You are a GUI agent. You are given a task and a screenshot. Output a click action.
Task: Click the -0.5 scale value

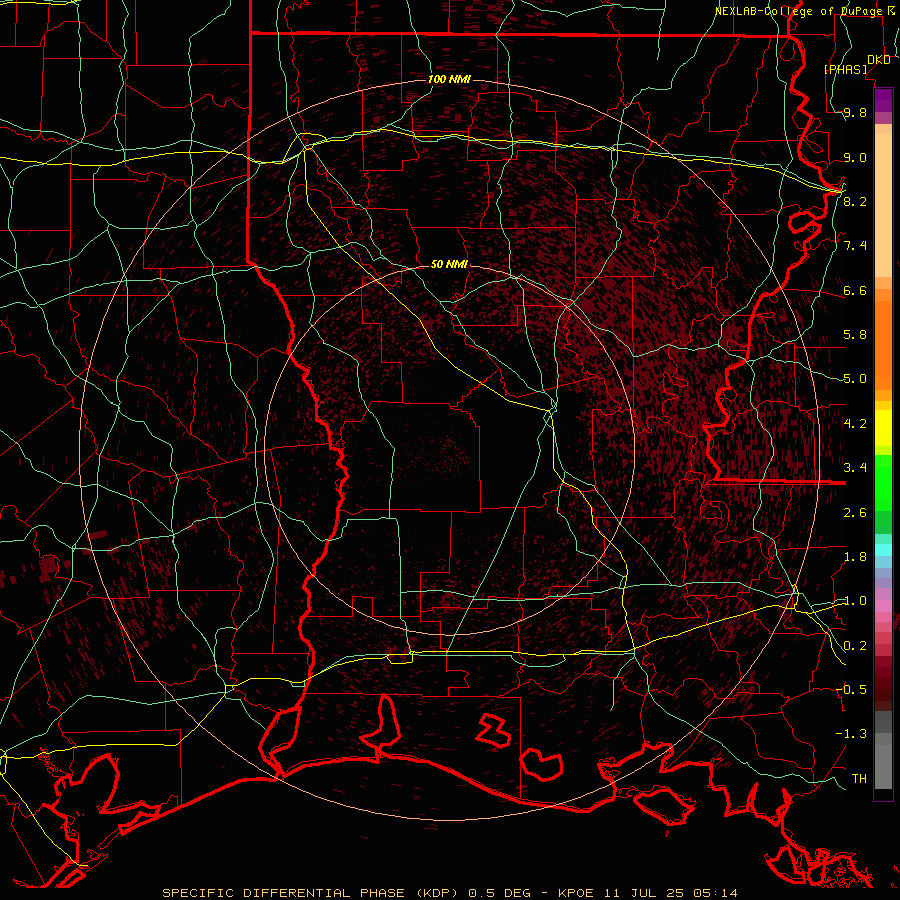pos(851,689)
